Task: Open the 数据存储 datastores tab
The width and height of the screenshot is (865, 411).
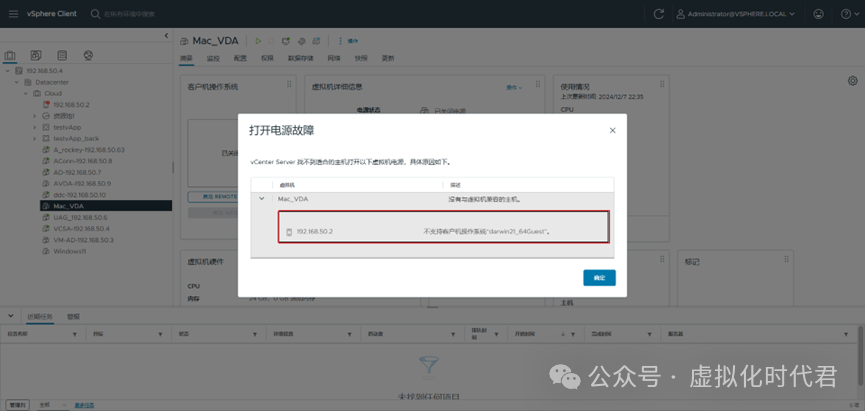Action: (x=301, y=58)
